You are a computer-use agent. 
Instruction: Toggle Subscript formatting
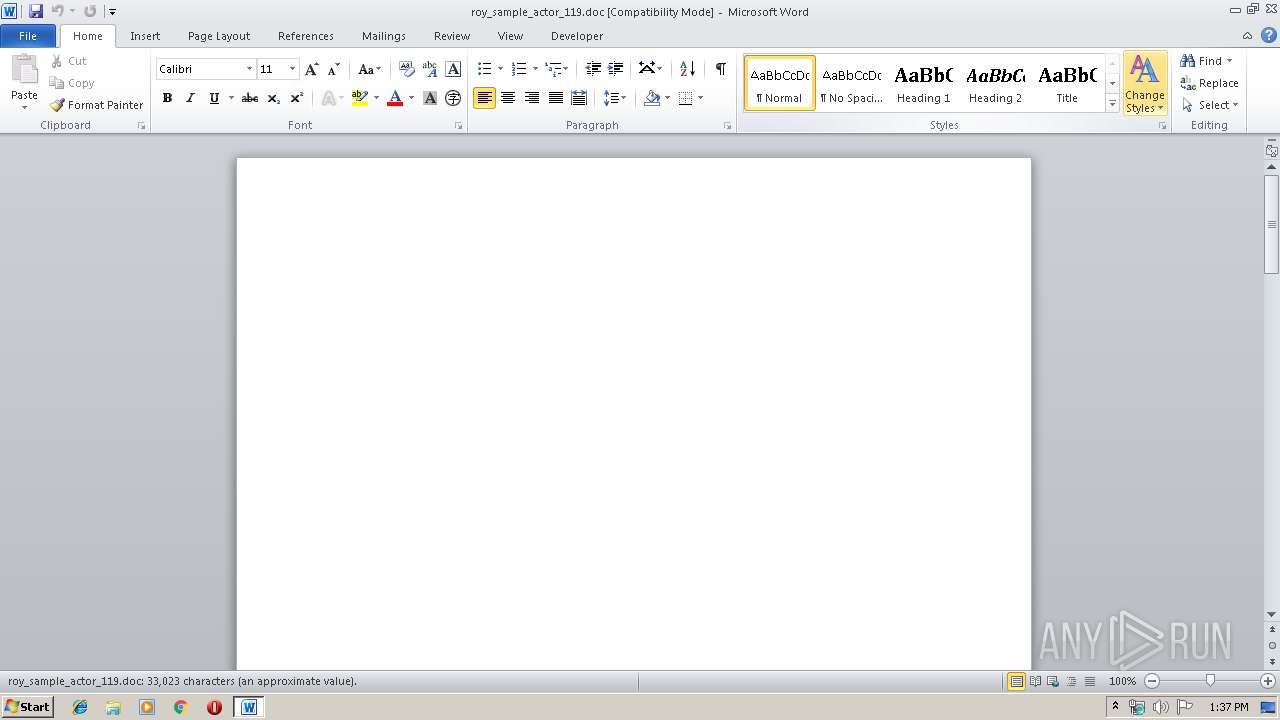(273, 98)
